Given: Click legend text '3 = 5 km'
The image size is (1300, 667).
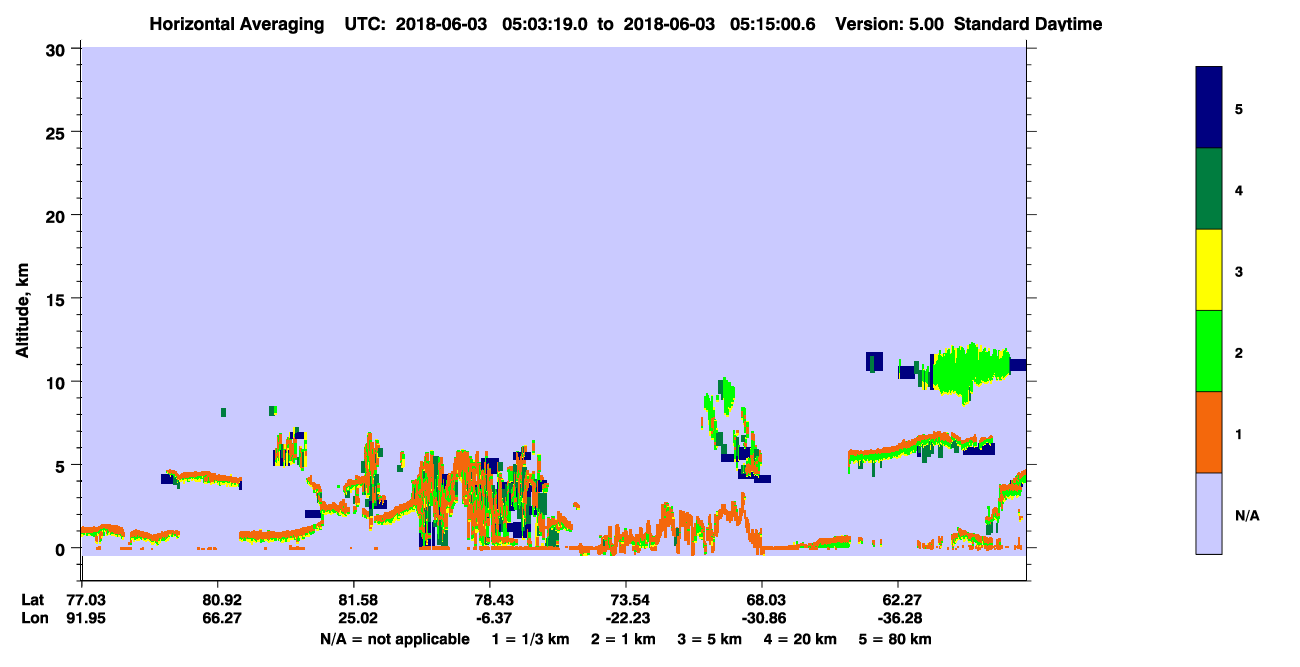Looking at the screenshot, I should [x=710, y=639].
